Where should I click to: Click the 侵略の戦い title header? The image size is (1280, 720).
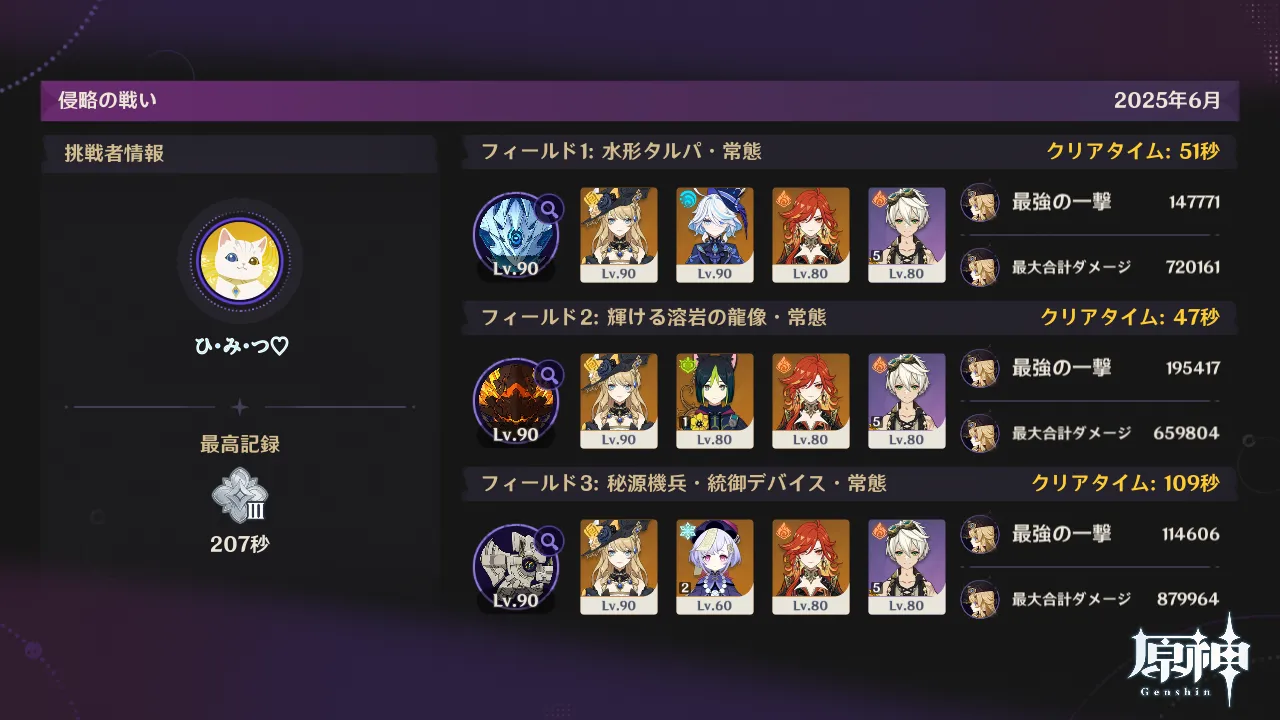(x=107, y=100)
